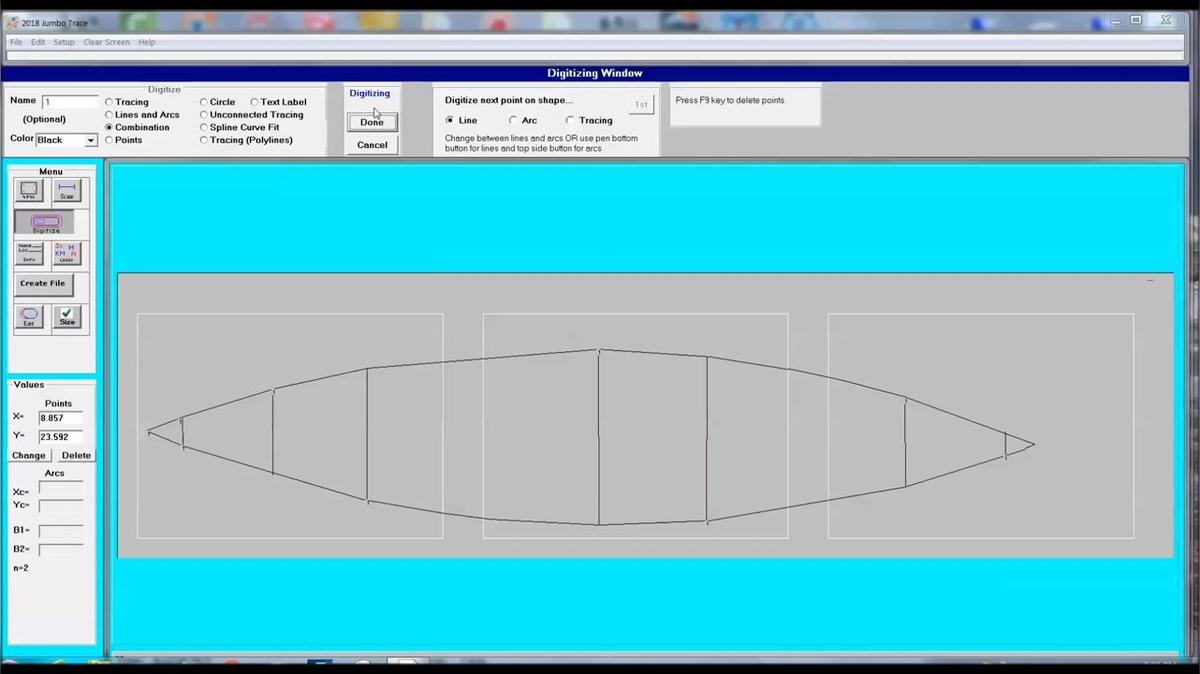Click the shape Name input field
This screenshot has width=1200, height=674.
(x=70, y=102)
